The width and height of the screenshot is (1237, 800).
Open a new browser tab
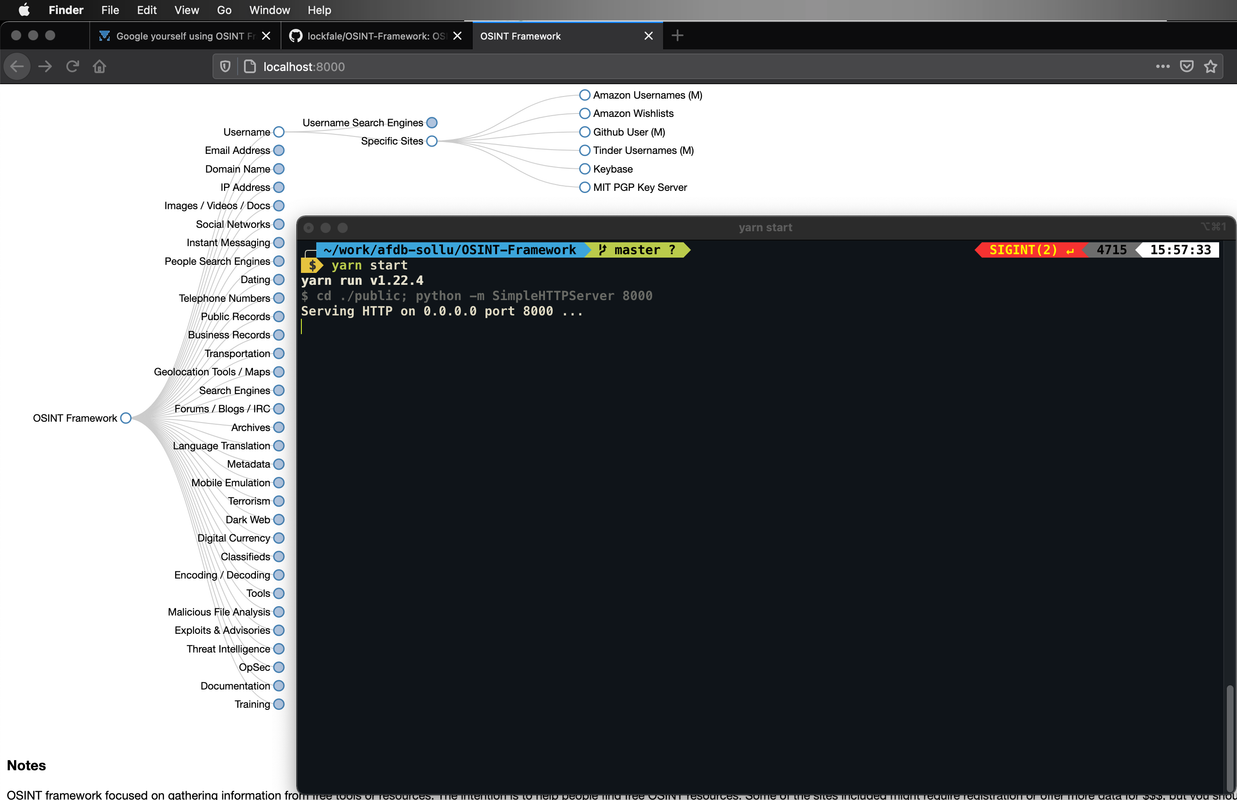677,36
